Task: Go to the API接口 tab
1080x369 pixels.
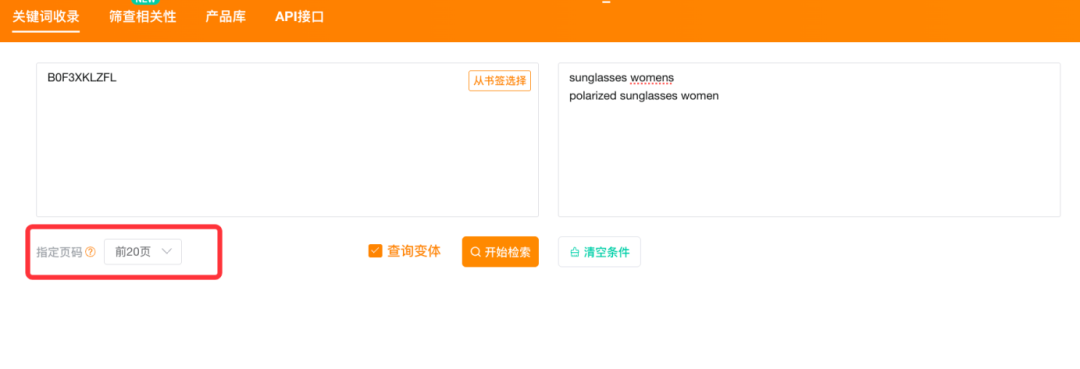Action: click(299, 17)
